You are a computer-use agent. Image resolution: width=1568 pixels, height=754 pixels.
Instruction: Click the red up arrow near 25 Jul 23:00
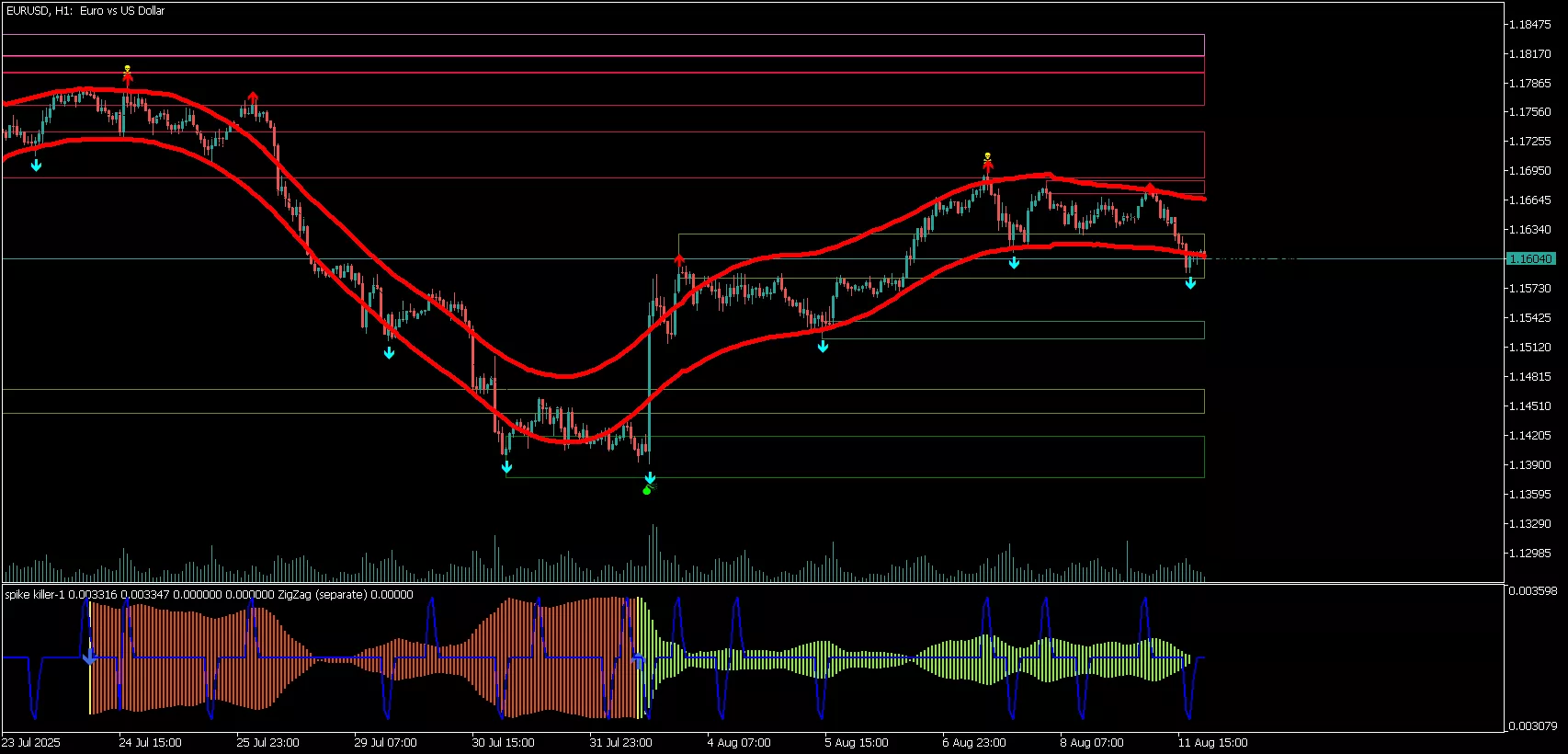click(253, 97)
